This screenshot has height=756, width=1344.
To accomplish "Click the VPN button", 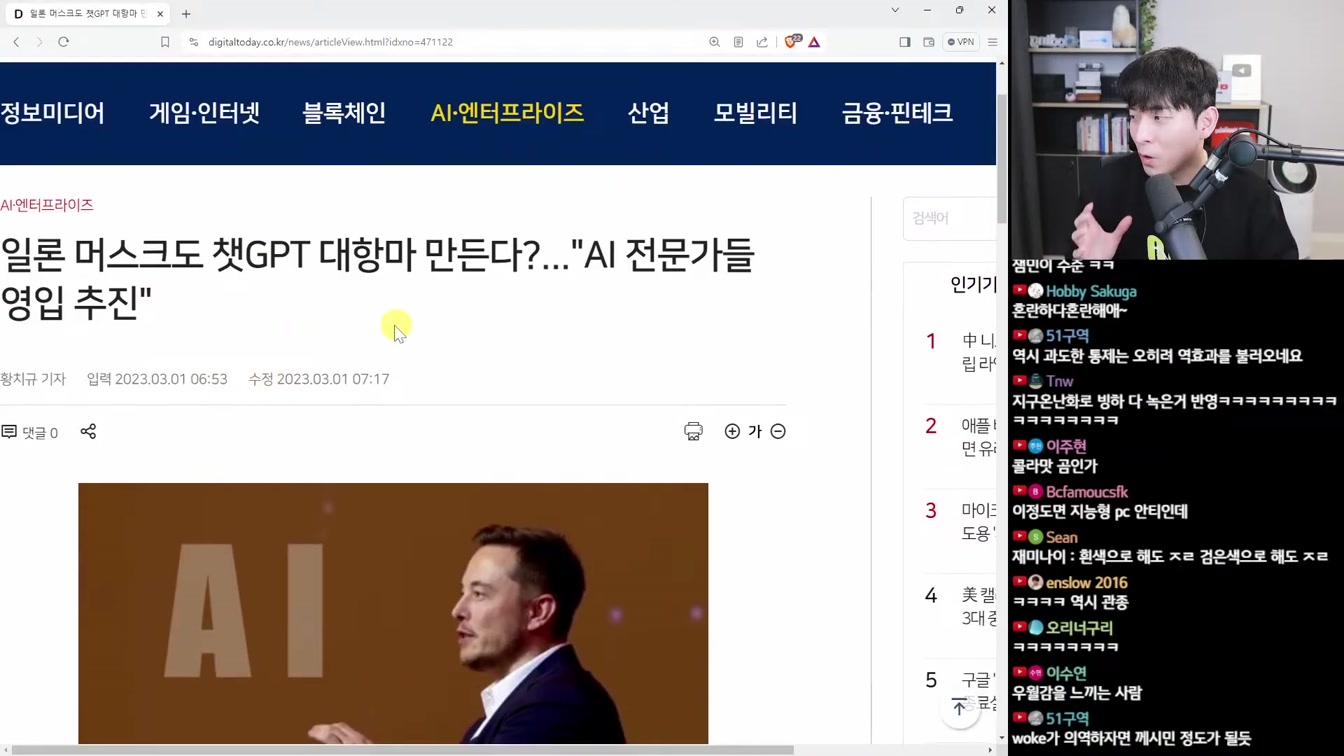I will tap(961, 42).
